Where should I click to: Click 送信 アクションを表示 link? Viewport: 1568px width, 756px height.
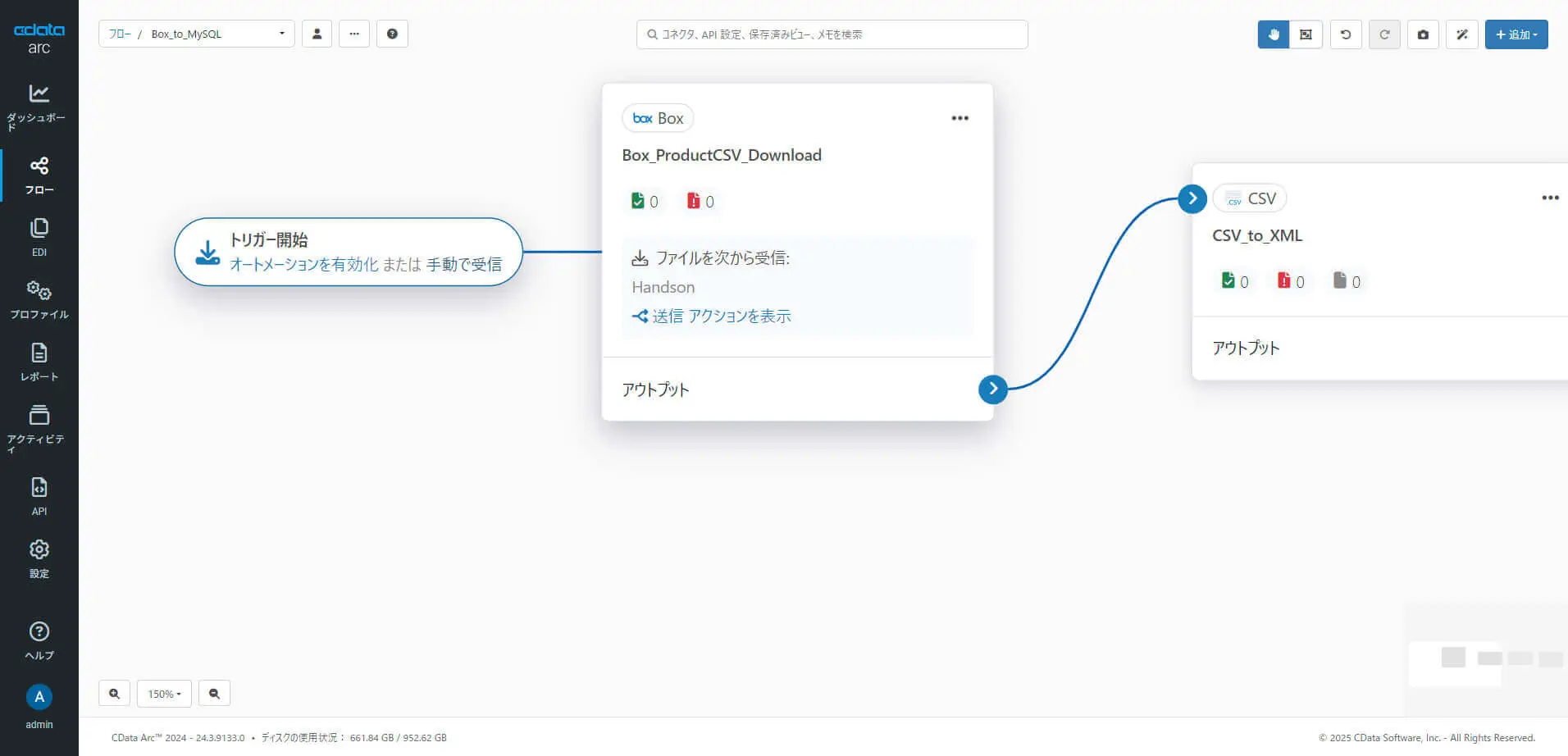point(712,316)
